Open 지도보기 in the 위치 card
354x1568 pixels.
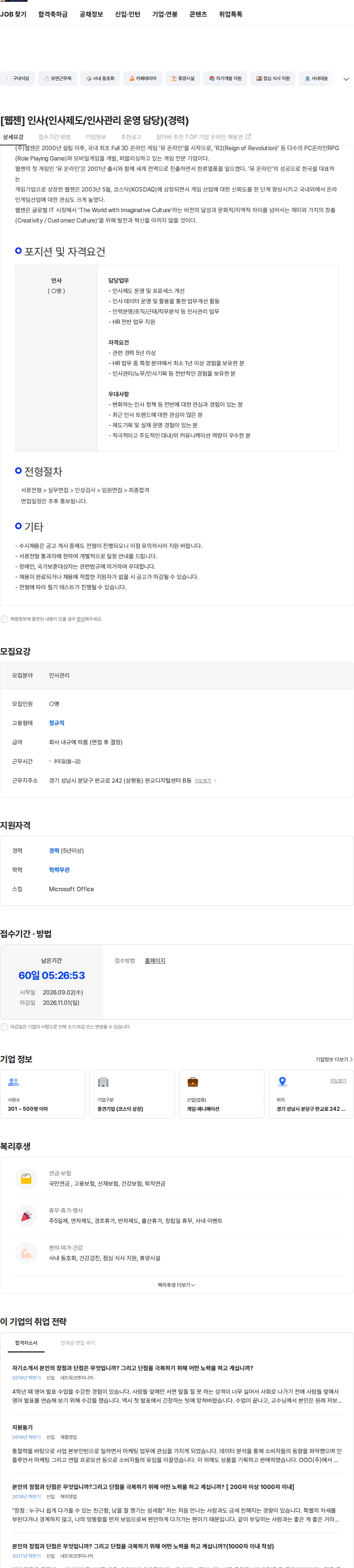point(338,1081)
